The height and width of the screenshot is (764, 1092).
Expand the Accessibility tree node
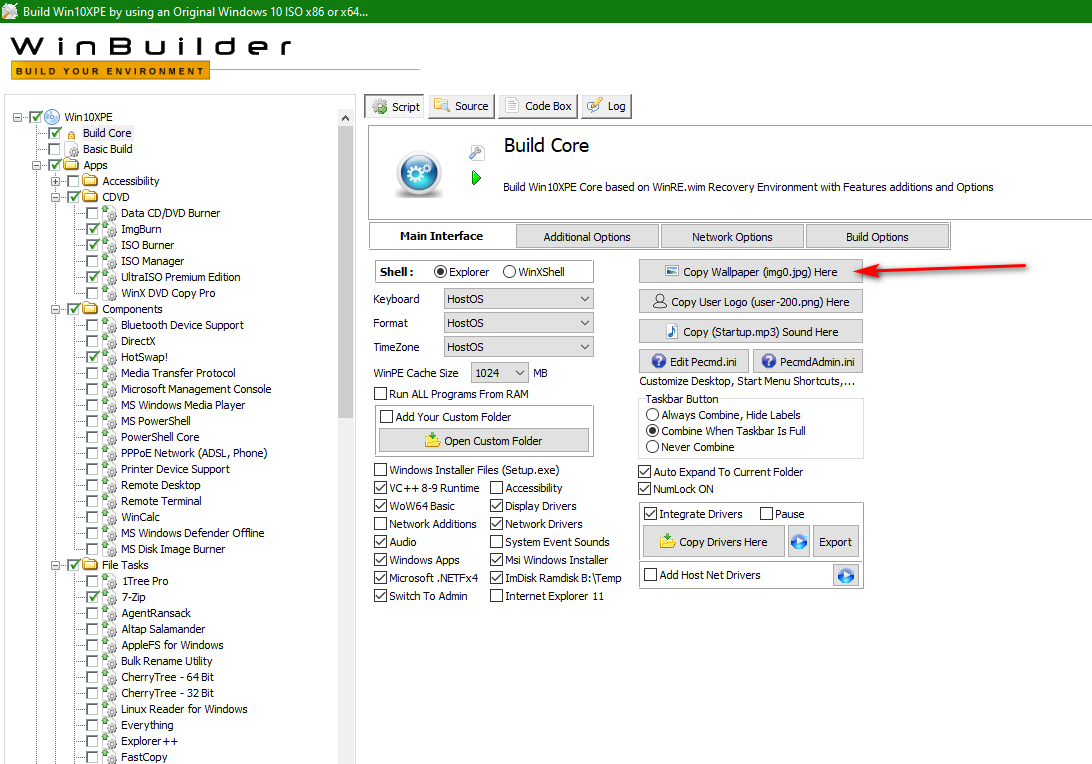(55, 181)
